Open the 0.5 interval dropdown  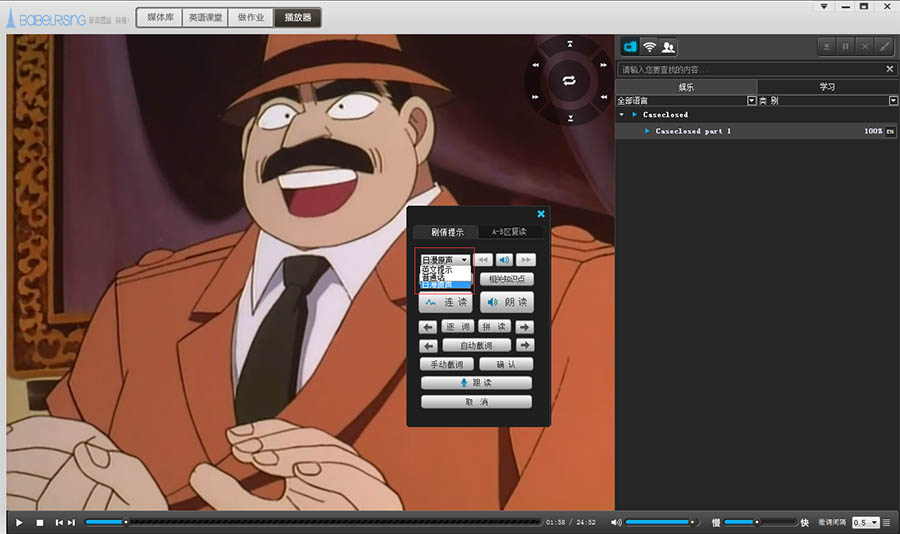point(866,523)
